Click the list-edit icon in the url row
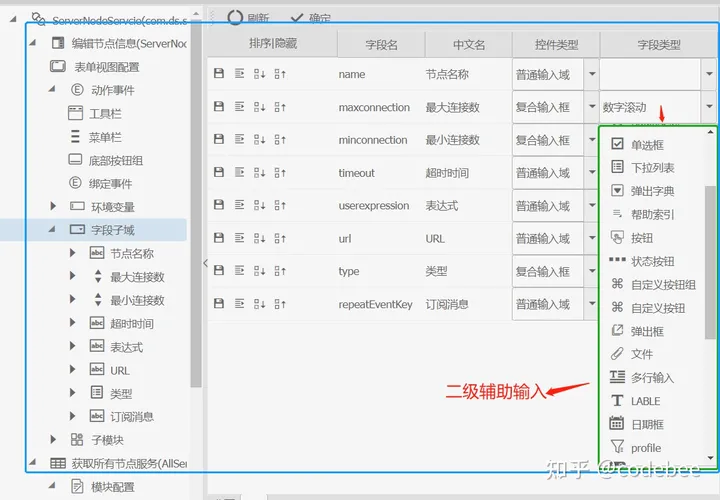This screenshot has height=500, width=720. (x=239, y=239)
